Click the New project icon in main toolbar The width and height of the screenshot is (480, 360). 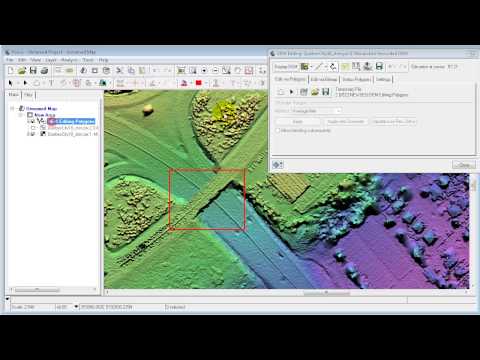click(x=11, y=70)
